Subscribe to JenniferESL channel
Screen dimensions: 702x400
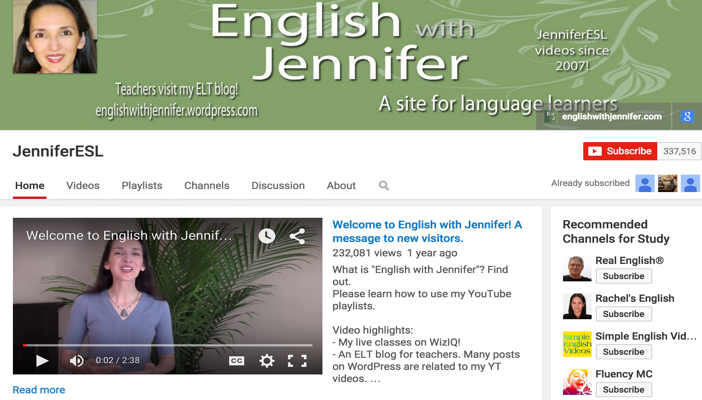pos(619,151)
